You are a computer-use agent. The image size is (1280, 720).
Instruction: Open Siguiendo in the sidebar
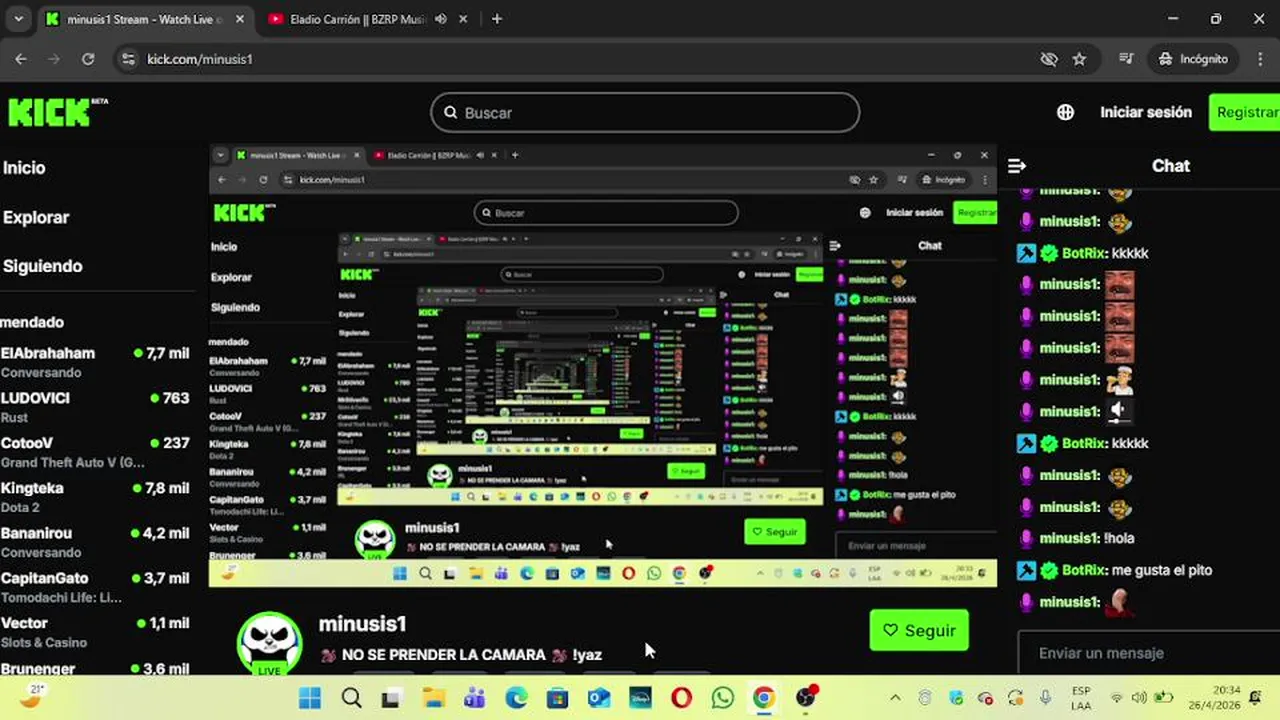point(43,266)
